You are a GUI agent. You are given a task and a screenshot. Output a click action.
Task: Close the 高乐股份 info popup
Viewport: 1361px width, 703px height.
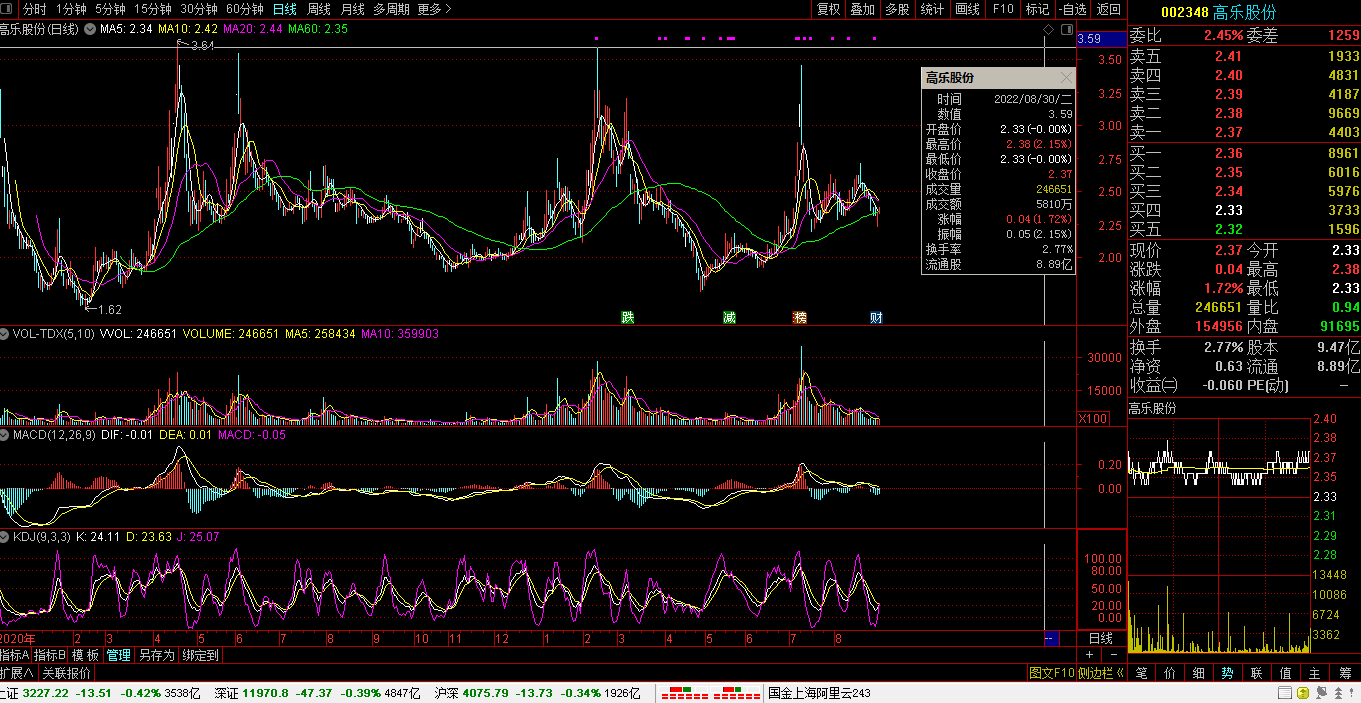coord(1066,78)
